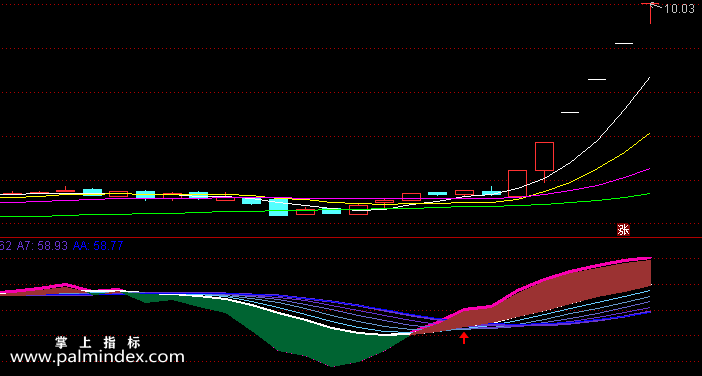
Task: Click the yellow moving average line end
Action: coord(648,134)
